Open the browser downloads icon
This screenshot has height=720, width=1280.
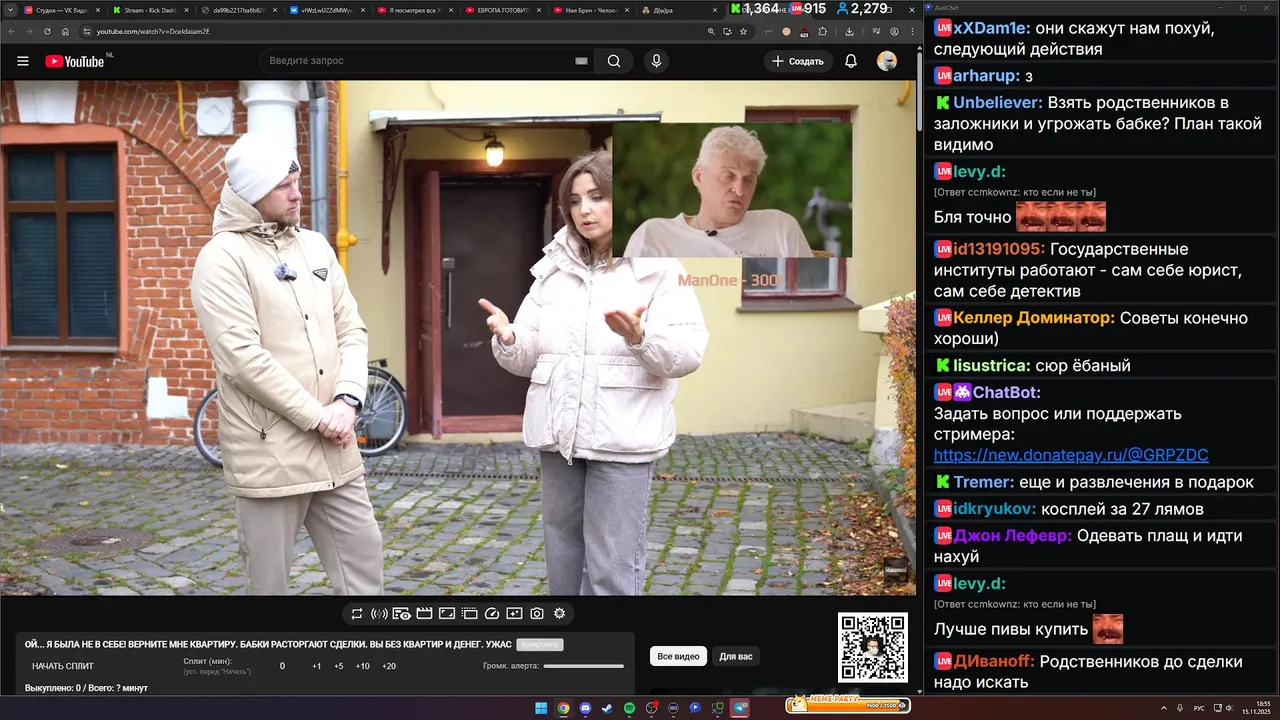click(x=849, y=31)
